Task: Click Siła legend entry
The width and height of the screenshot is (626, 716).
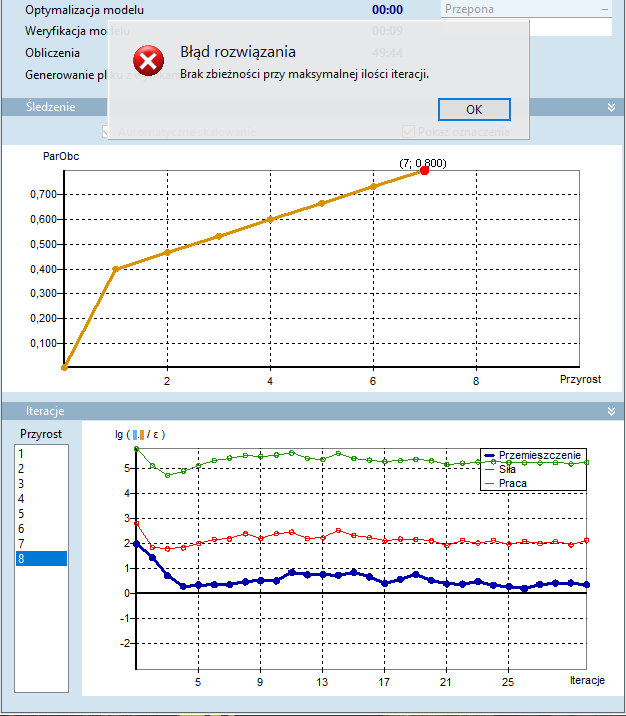Action: [500, 469]
